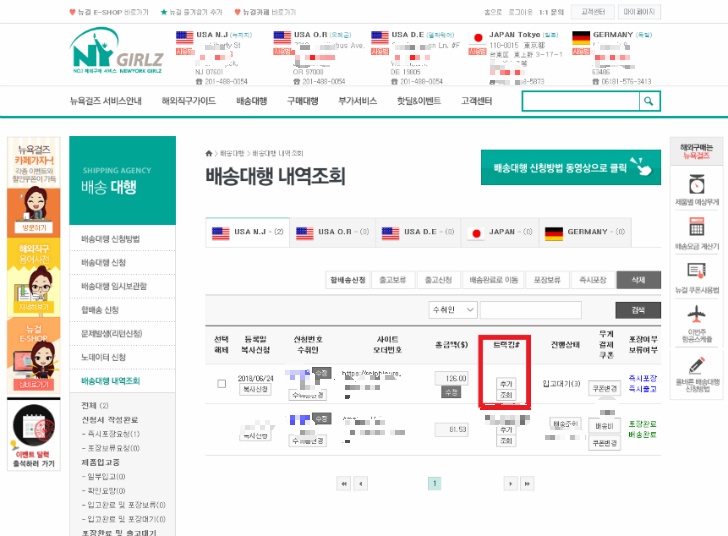Open 부가서비스 in main navigation
The height and width of the screenshot is (536, 728).
tap(358, 101)
